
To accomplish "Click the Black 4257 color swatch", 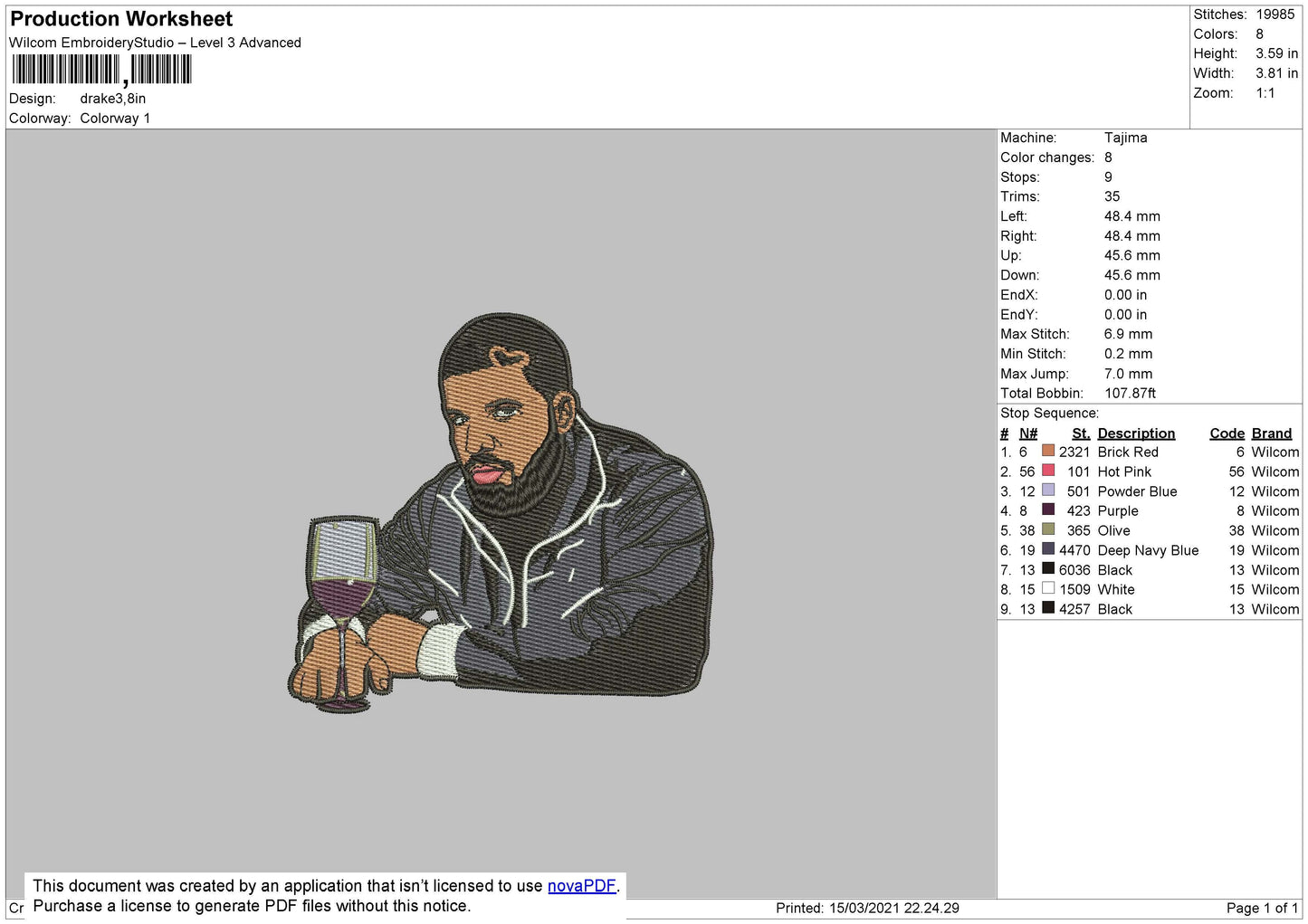I will (x=1048, y=608).
